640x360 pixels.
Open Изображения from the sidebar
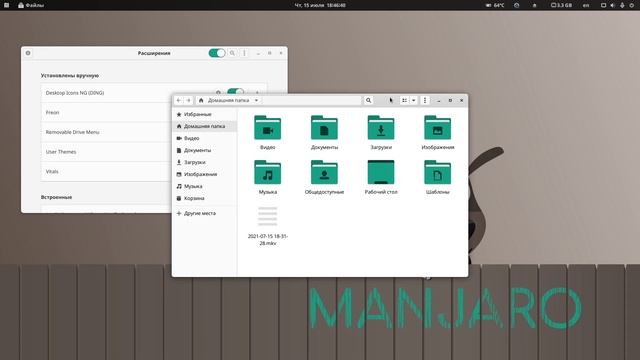click(x=204, y=174)
